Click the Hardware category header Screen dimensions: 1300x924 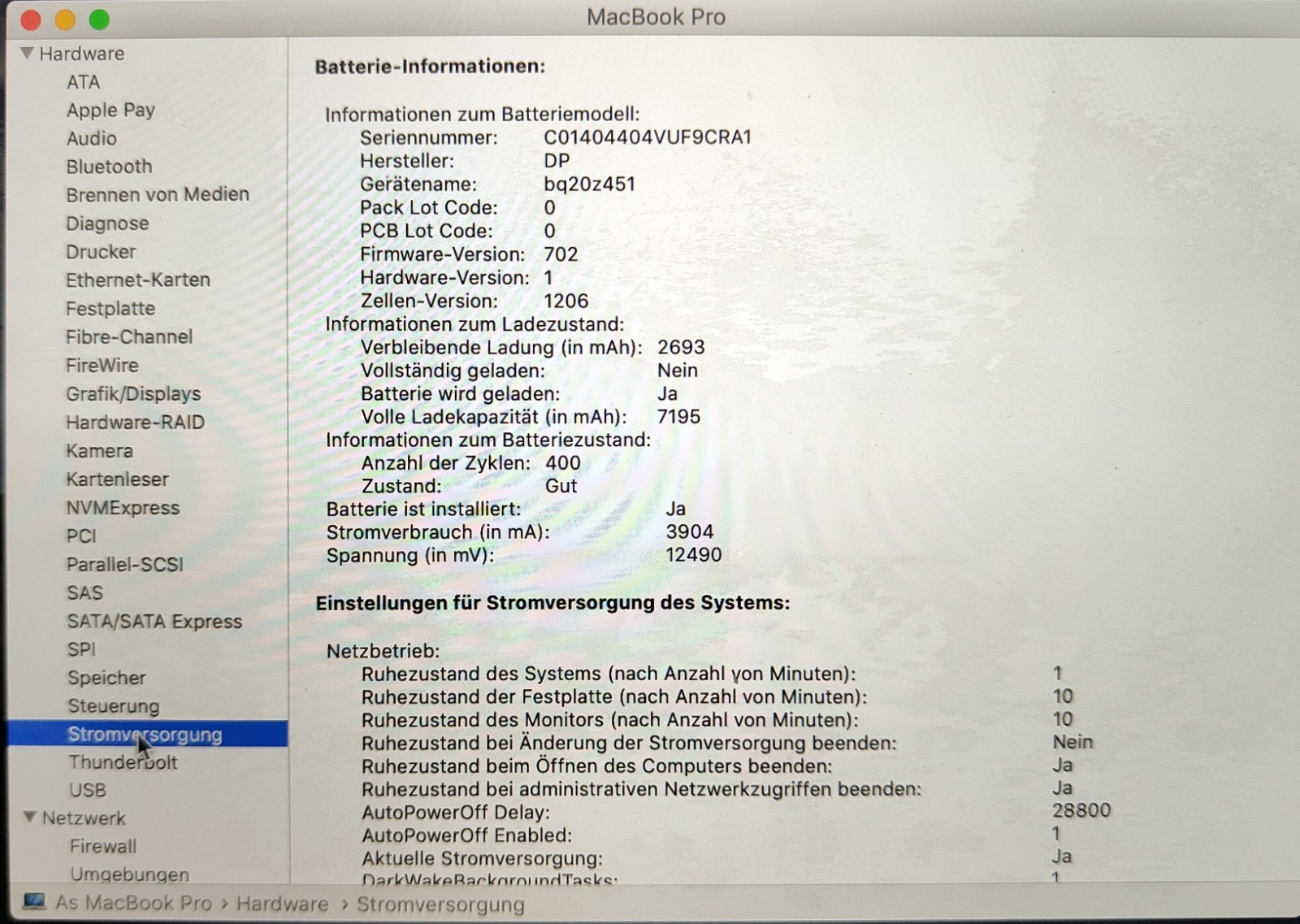click(82, 54)
